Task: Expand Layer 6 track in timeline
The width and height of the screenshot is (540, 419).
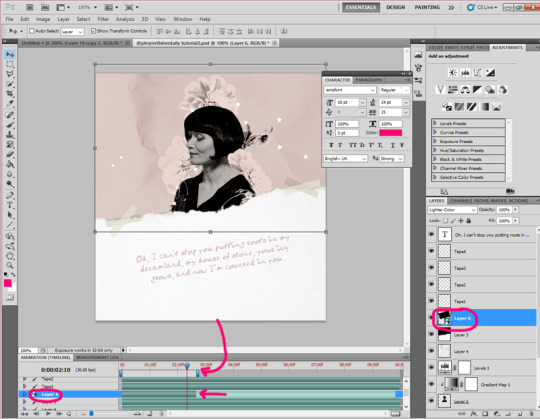Action: coord(24,394)
